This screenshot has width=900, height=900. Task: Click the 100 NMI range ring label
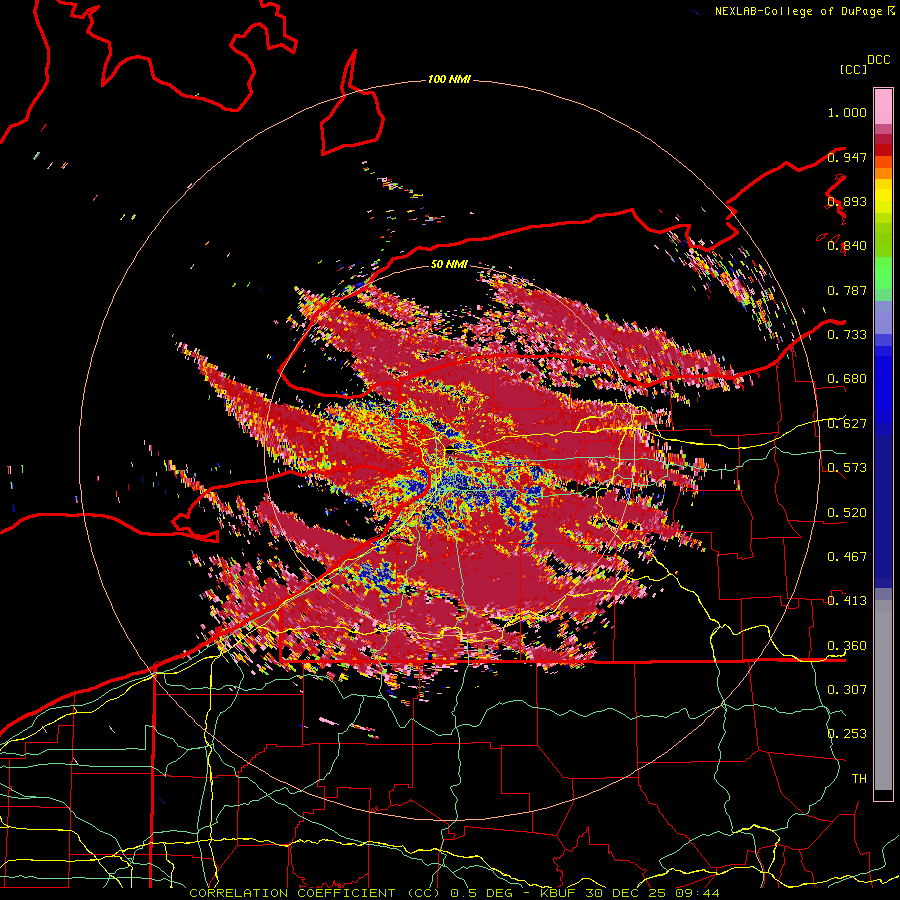point(449,79)
